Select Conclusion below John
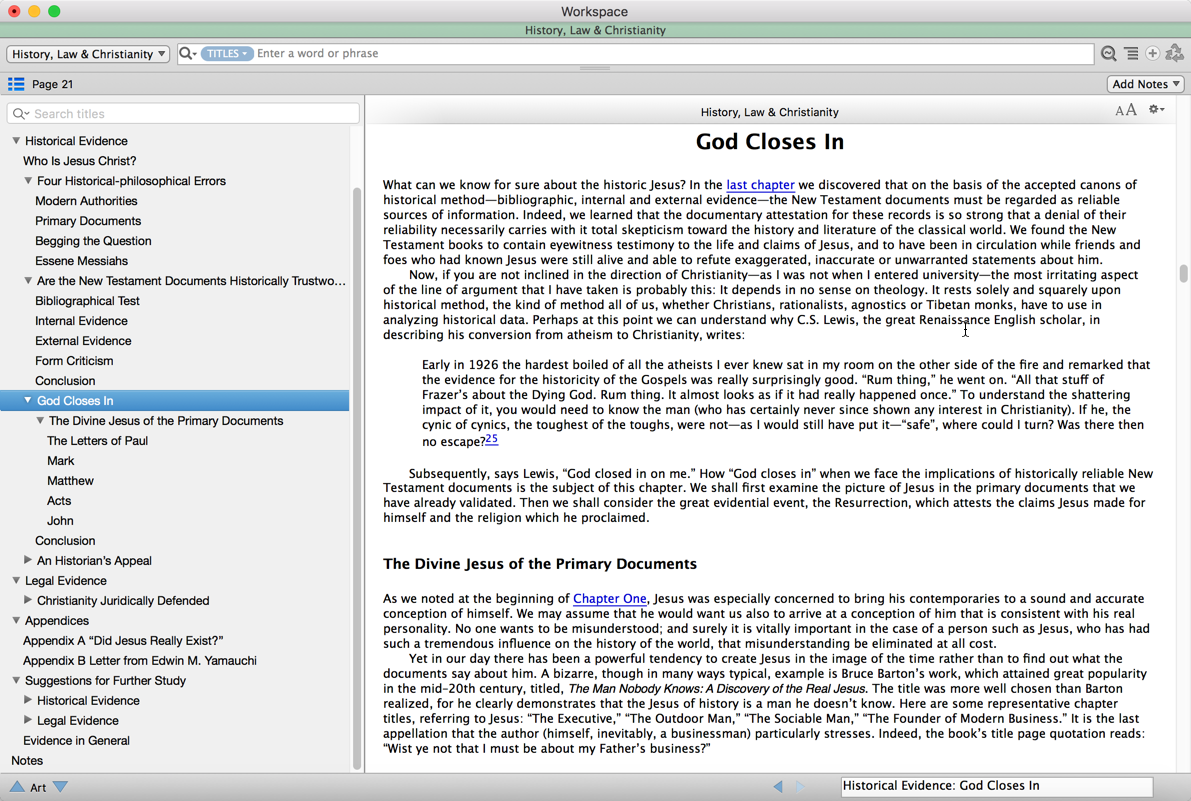 tap(65, 541)
